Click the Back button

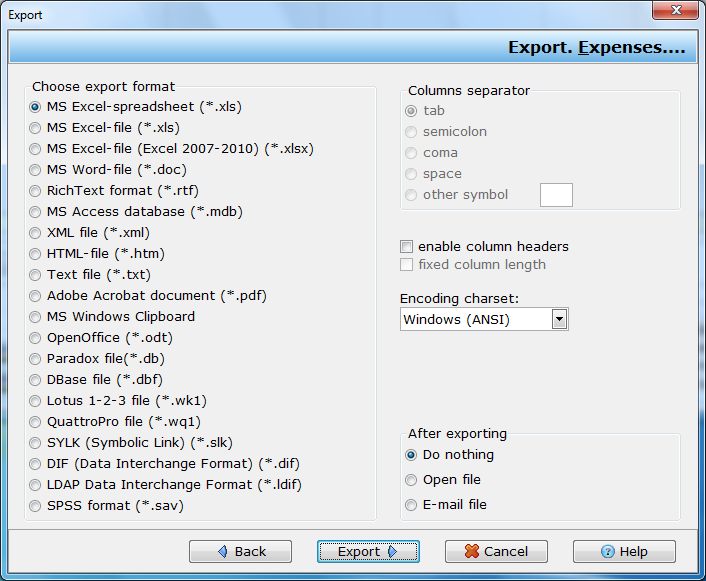click(240, 551)
